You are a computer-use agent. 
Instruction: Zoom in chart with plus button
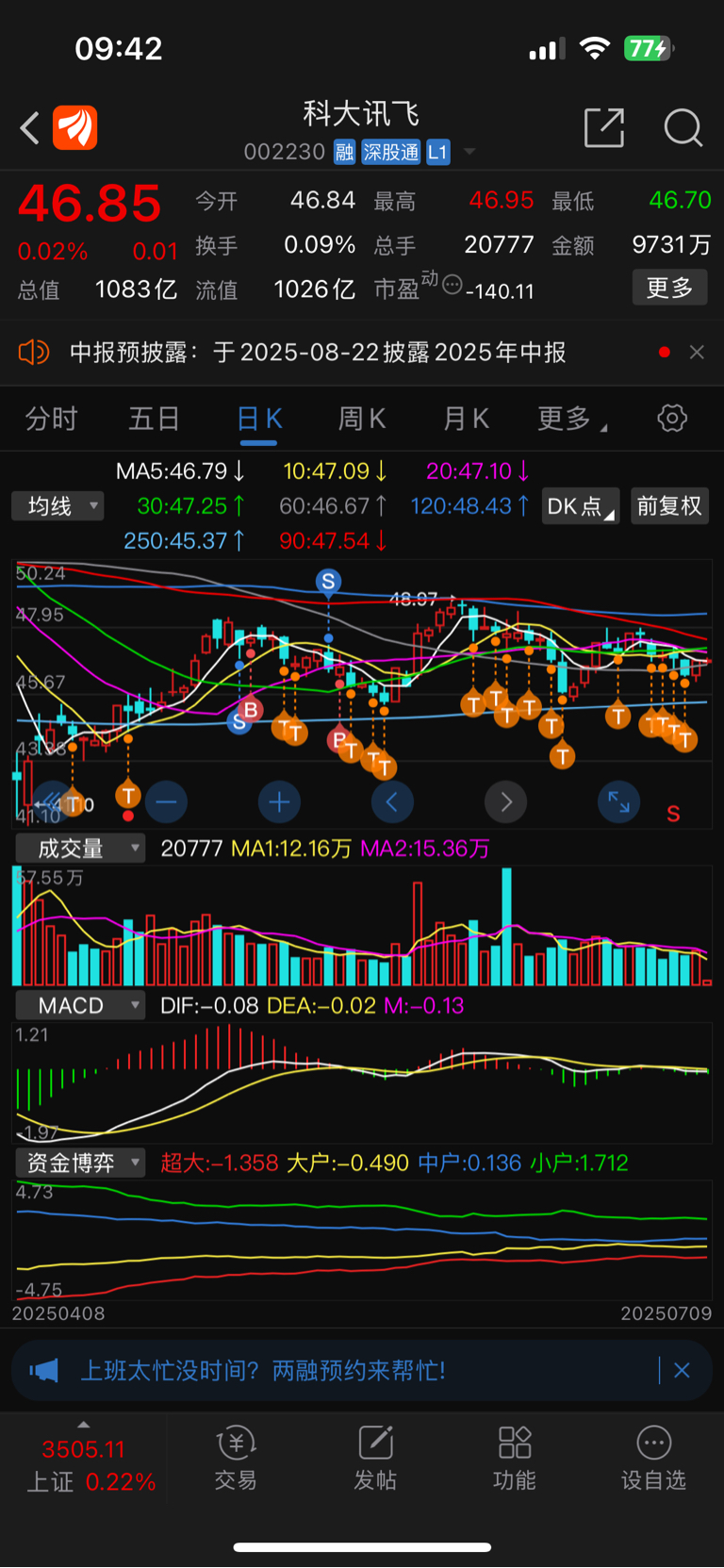(x=279, y=802)
